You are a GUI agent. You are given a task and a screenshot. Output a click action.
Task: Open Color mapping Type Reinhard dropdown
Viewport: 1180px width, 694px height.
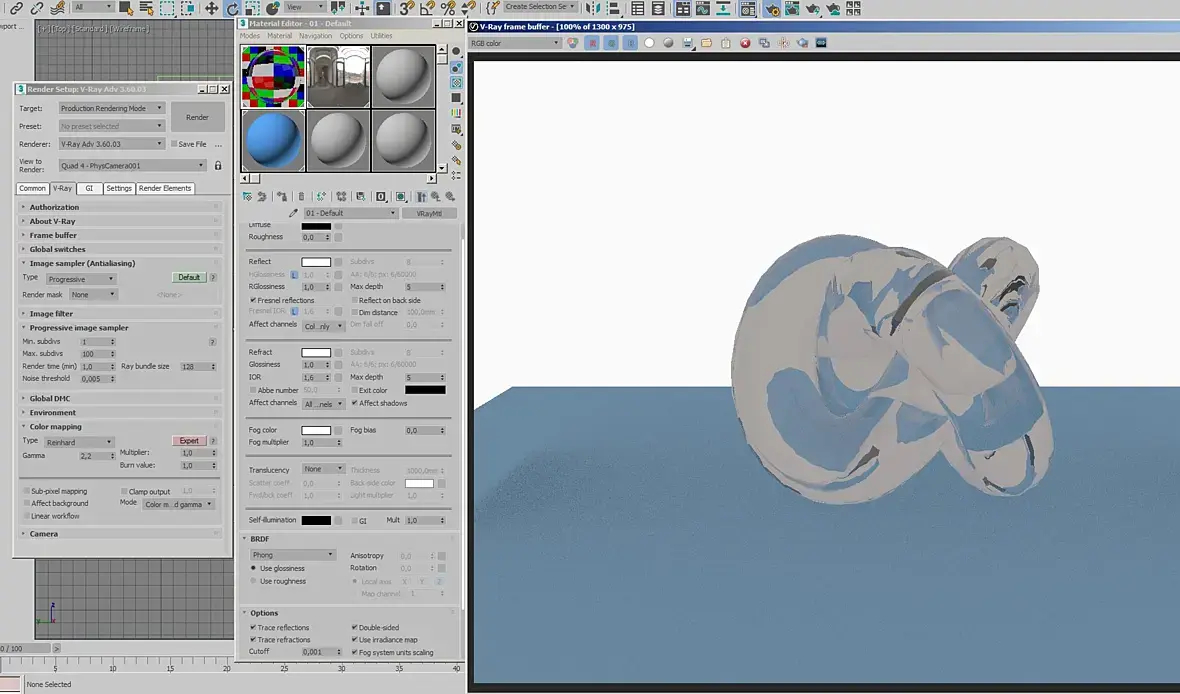tap(79, 443)
